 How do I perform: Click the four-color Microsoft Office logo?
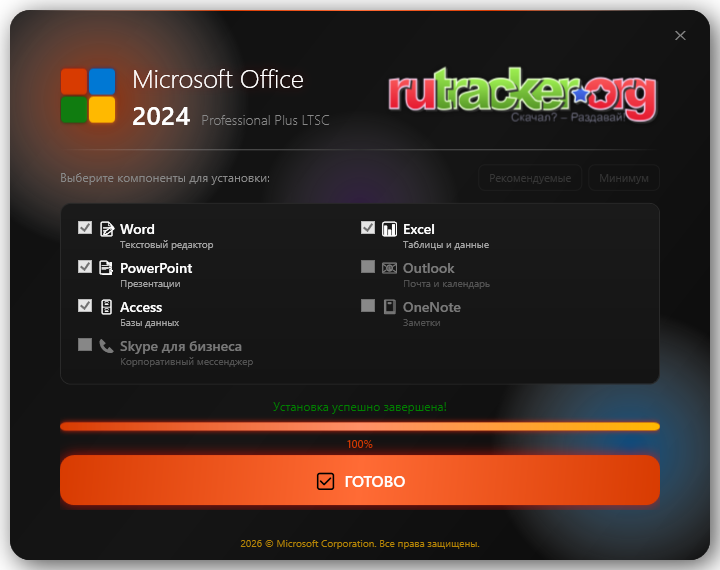[88, 96]
